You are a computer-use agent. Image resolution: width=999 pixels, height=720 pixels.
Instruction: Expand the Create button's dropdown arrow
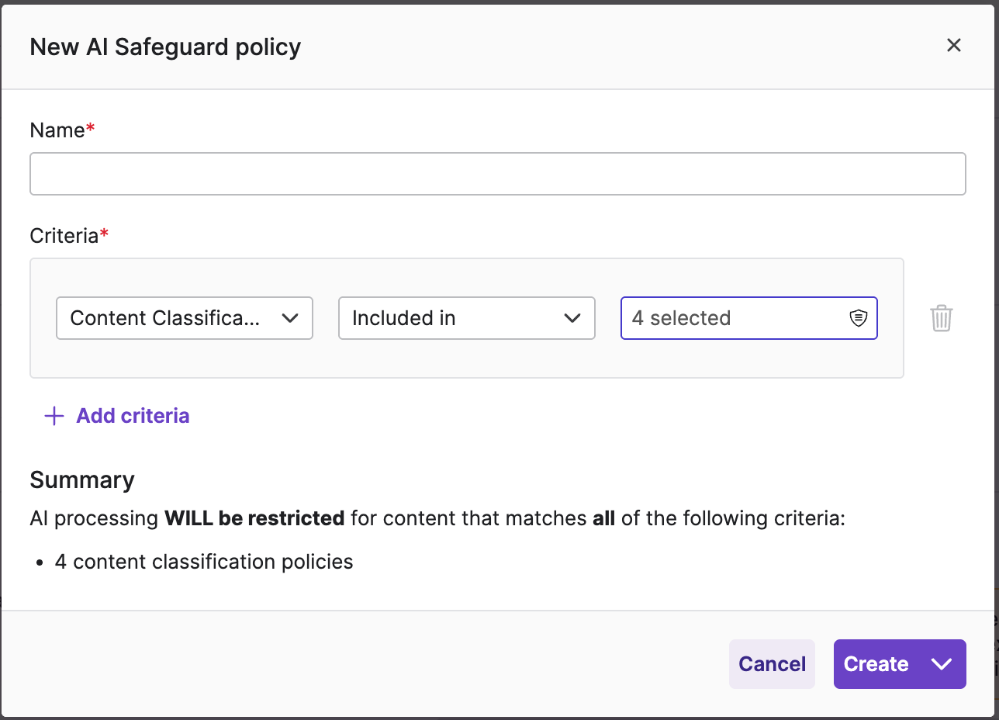pos(941,664)
